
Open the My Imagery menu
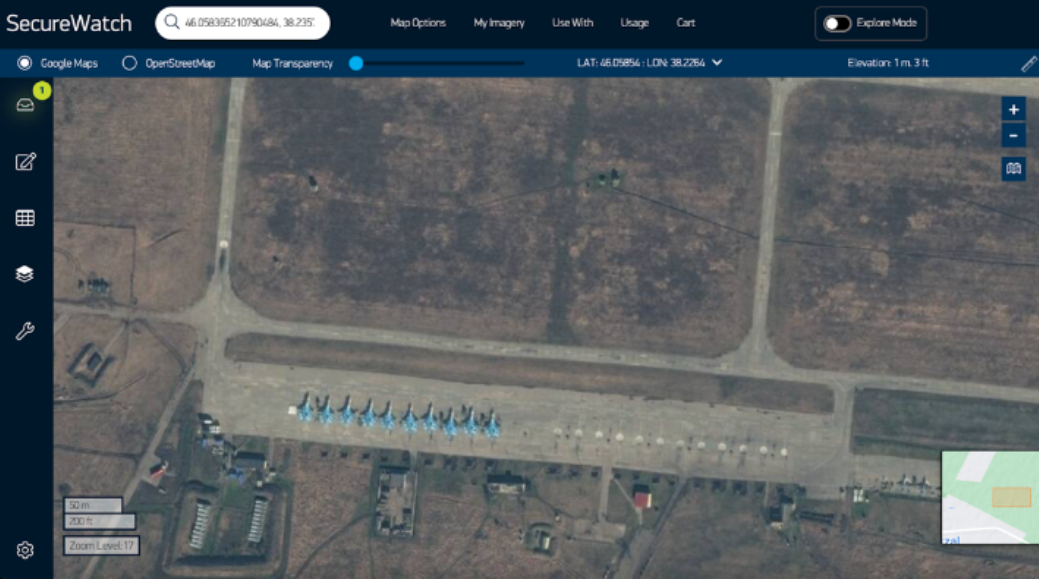[x=499, y=23]
